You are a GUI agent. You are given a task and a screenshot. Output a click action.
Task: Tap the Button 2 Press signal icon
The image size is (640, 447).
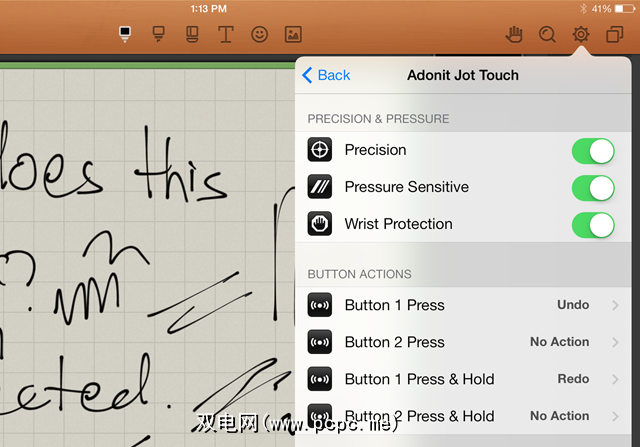(320, 342)
